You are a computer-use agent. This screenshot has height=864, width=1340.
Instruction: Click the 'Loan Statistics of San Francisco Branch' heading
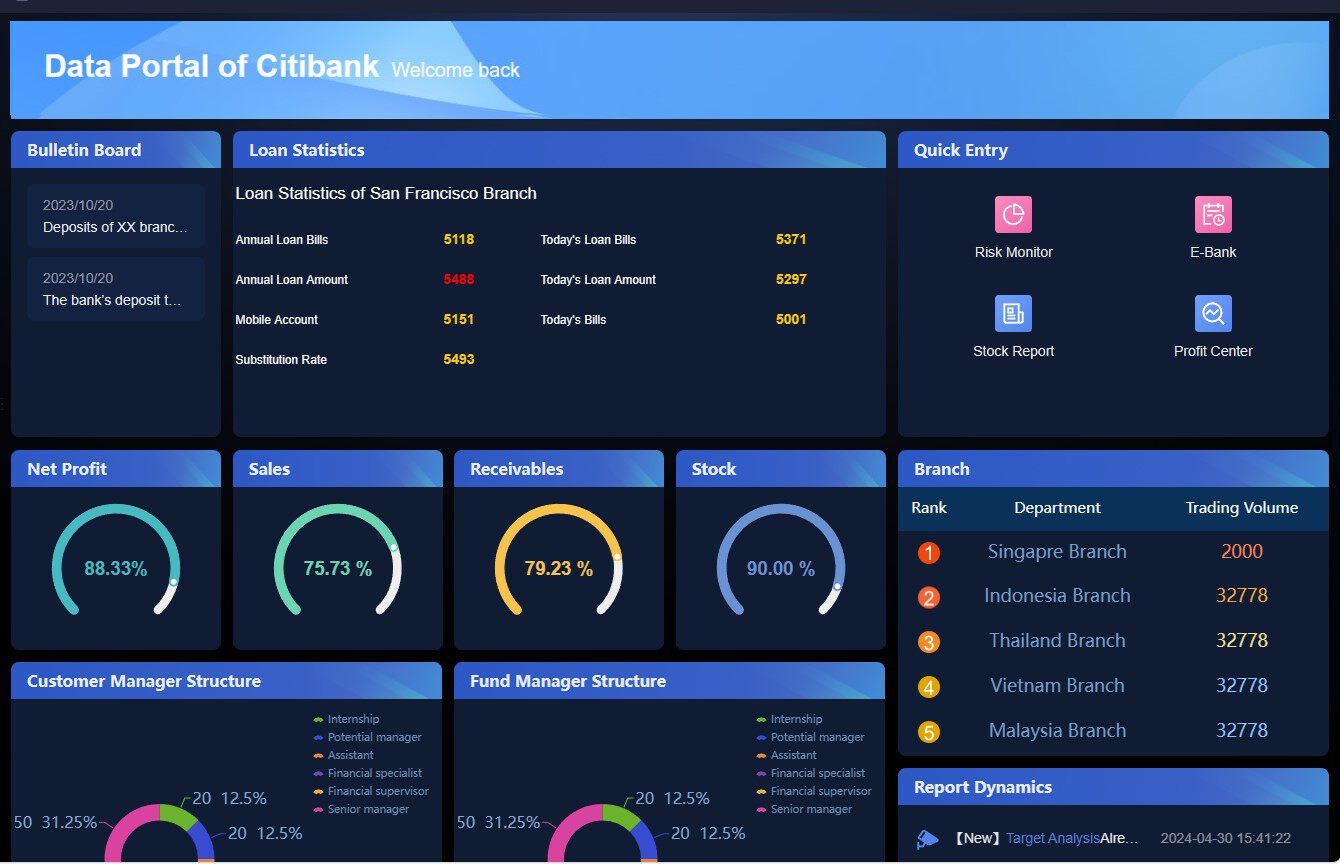(386, 194)
